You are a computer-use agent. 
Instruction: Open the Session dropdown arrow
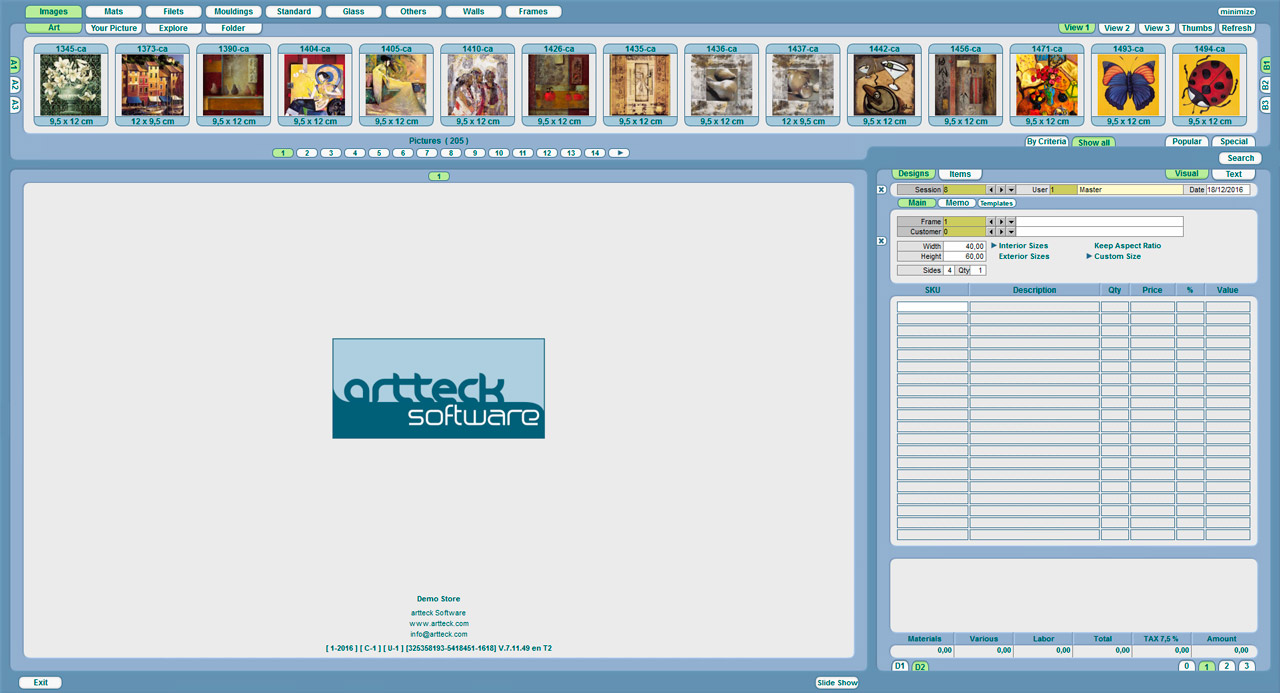[1011, 189]
